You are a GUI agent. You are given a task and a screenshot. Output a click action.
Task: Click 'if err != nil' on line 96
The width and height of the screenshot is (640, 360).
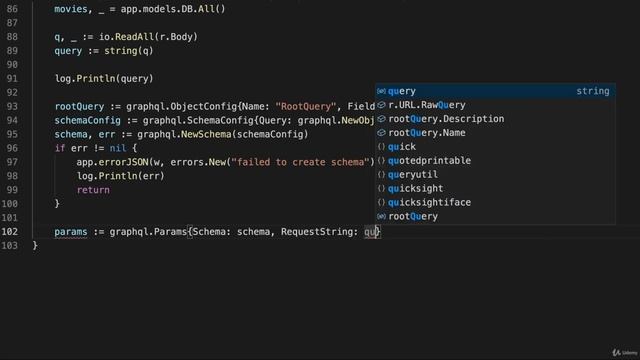pos(90,148)
